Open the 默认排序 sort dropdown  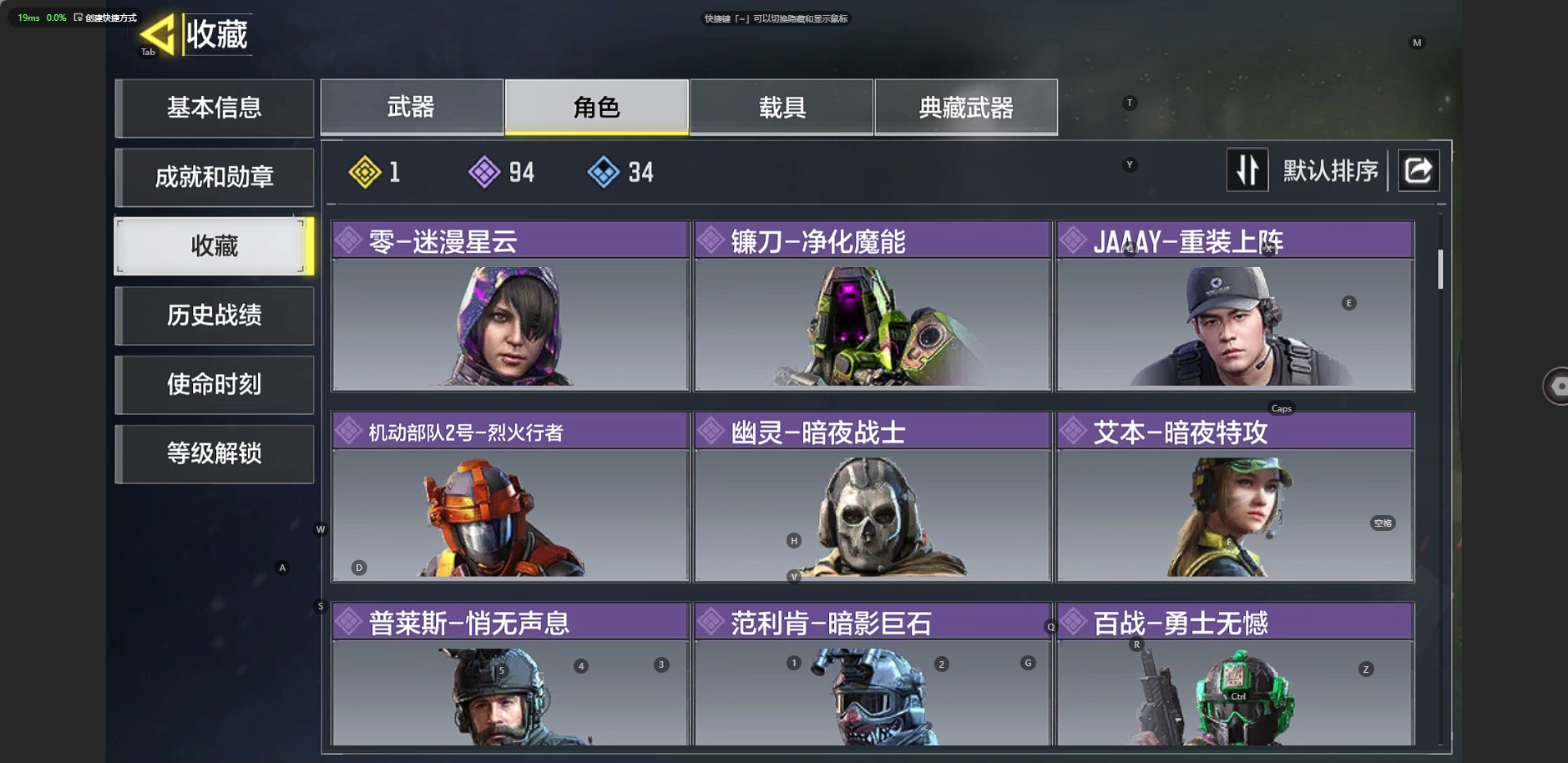point(1330,171)
